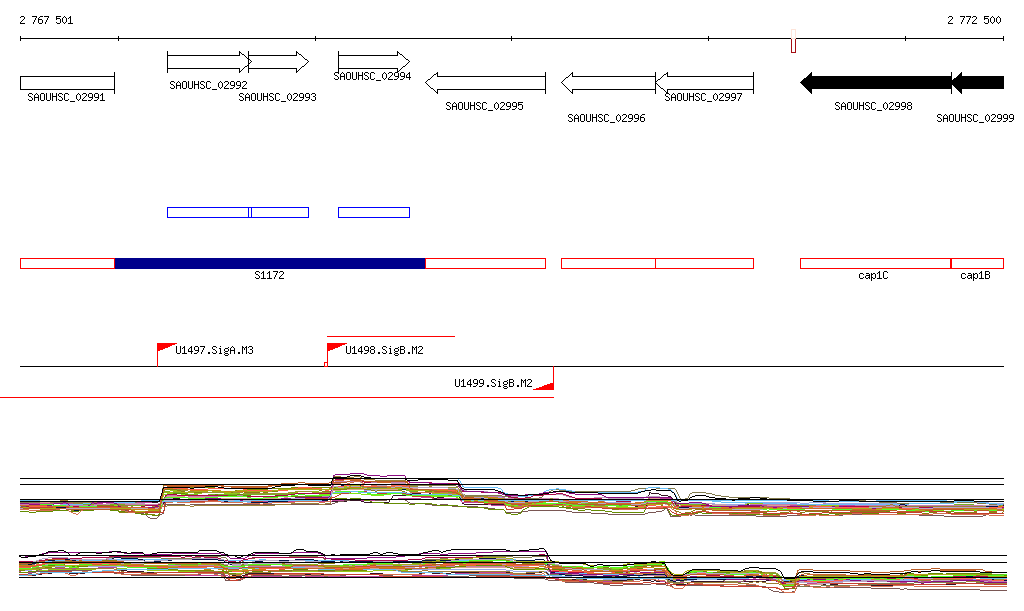Select the black SAOUHSC_02999 gene arrow

tap(977, 83)
